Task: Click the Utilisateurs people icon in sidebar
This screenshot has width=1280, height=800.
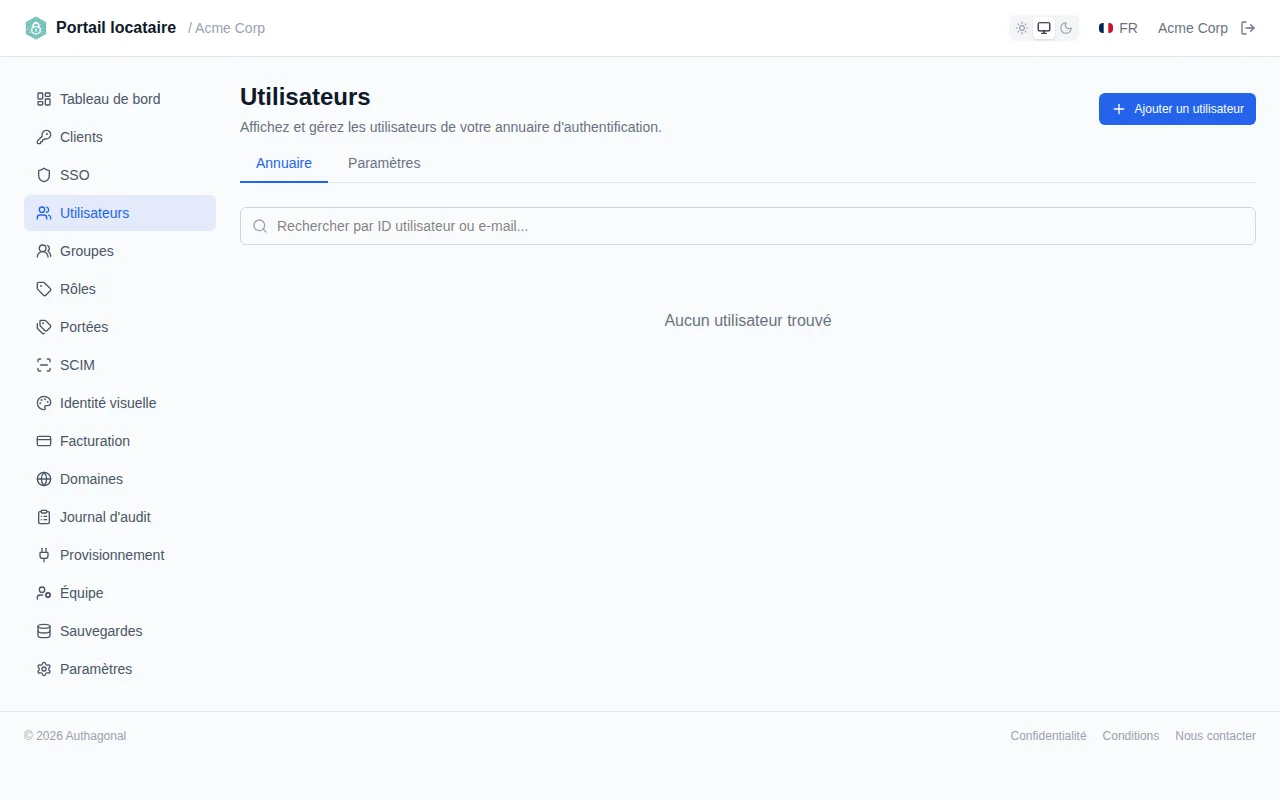Action: point(44,213)
